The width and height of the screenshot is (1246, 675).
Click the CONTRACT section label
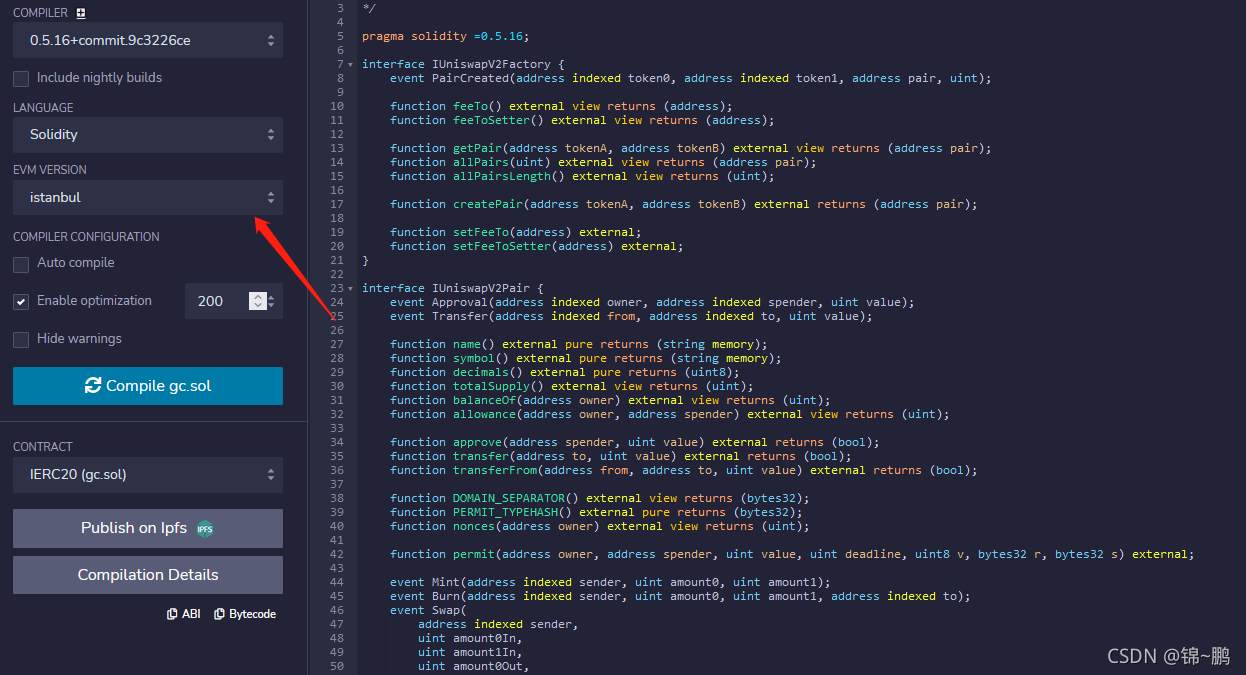click(x=43, y=447)
